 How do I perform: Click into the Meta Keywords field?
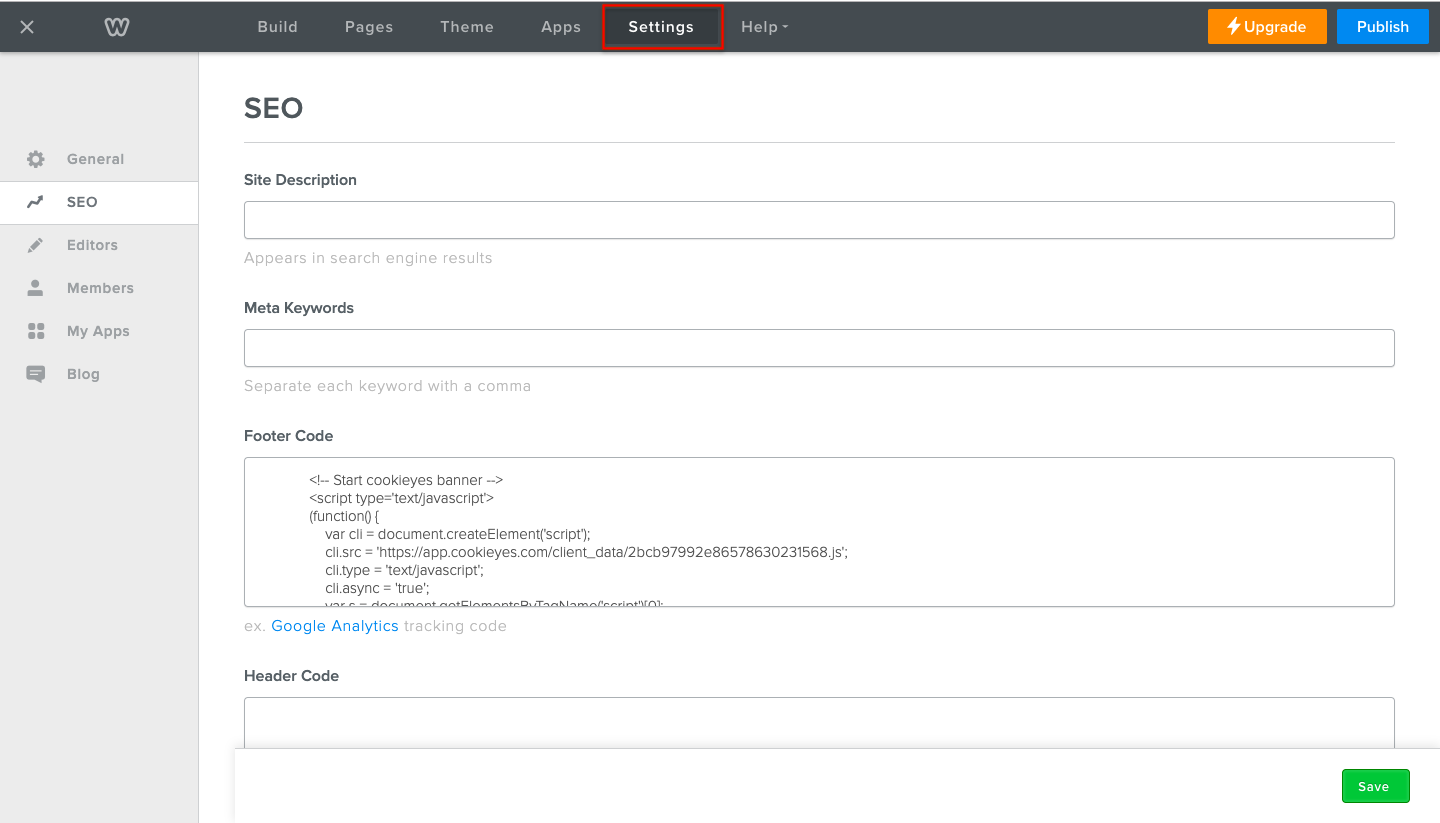coord(819,348)
